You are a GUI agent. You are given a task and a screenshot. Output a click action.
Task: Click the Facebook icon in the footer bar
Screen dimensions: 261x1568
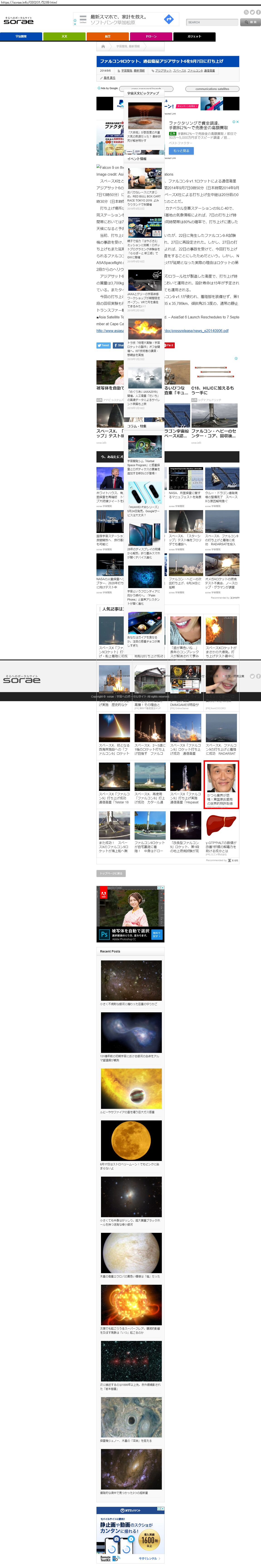tap(258, 676)
